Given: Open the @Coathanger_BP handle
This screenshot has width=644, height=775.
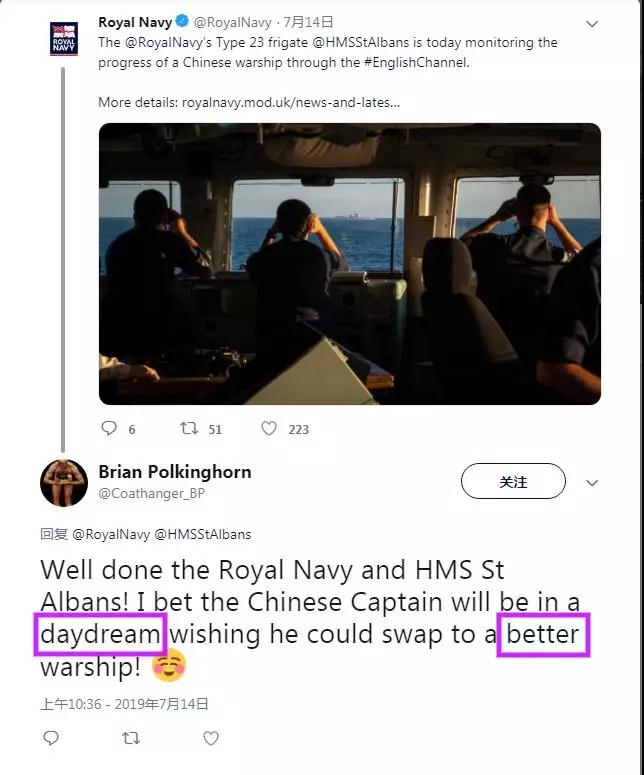Looking at the screenshot, I should tap(151, 493).
